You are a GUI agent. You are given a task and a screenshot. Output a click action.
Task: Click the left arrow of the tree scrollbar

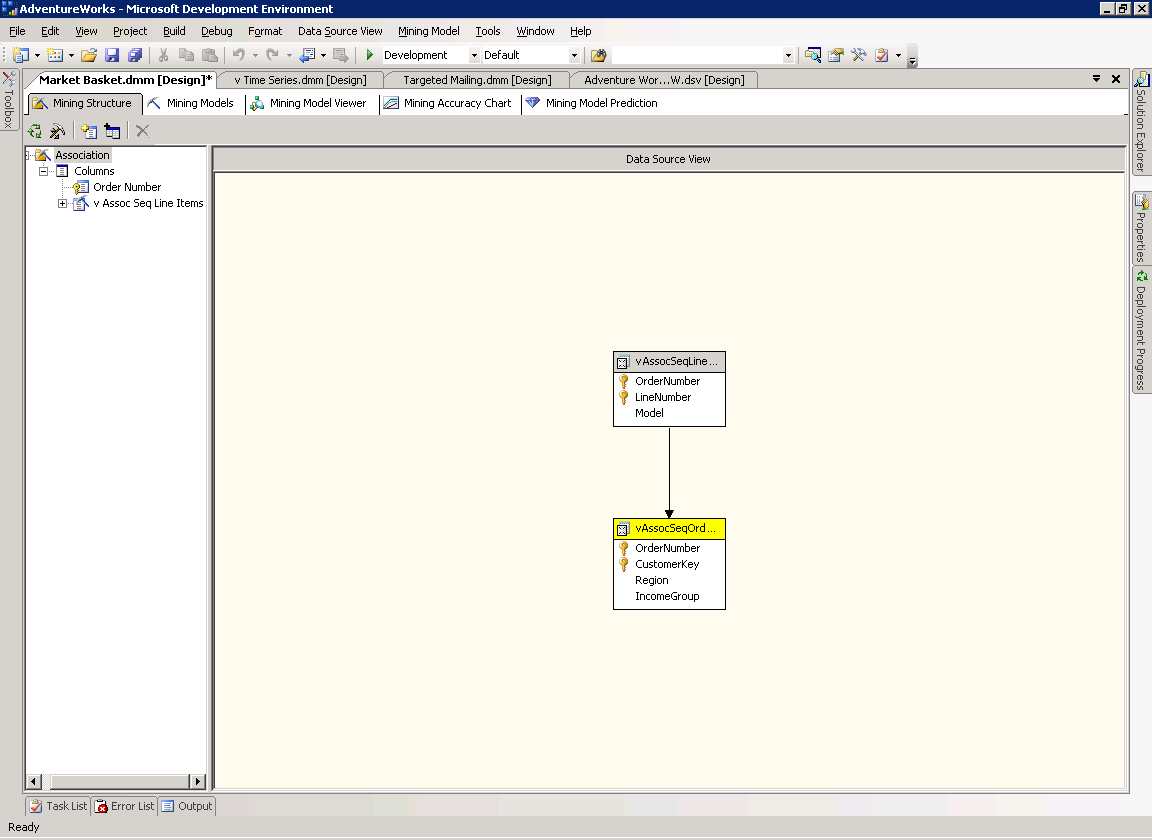pos(34,781)
